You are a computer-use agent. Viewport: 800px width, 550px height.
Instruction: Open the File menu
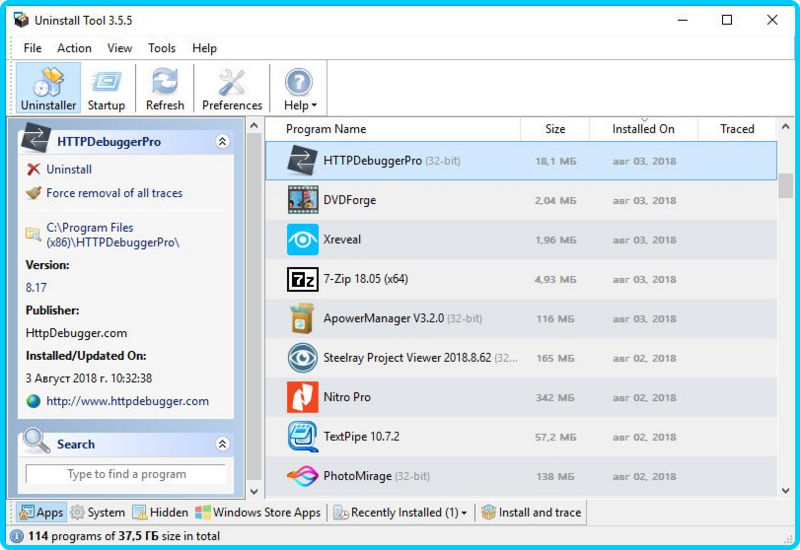pos(33,48)
